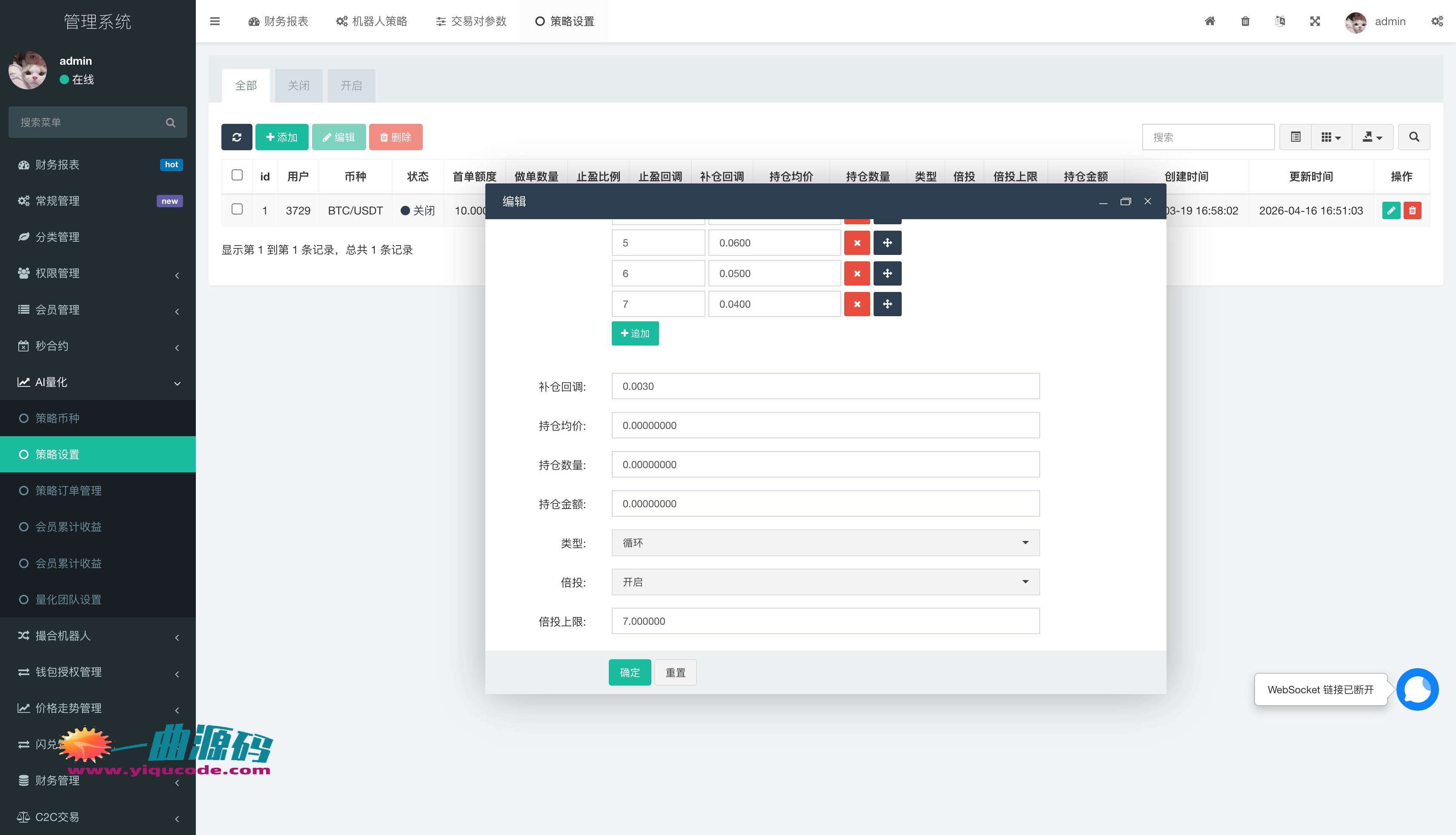Click the 确定 confirm button
The width and height of the screenshot is (1456, 835).
[x=629, y=672]
